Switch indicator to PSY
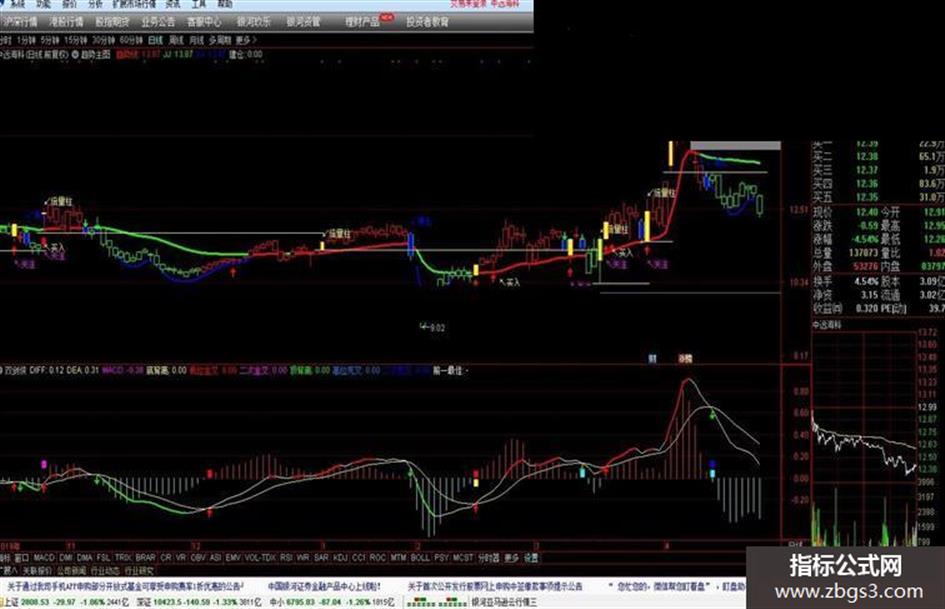This screenshot has height=609, width=945. pyautogui.click(x=442, y=558)
